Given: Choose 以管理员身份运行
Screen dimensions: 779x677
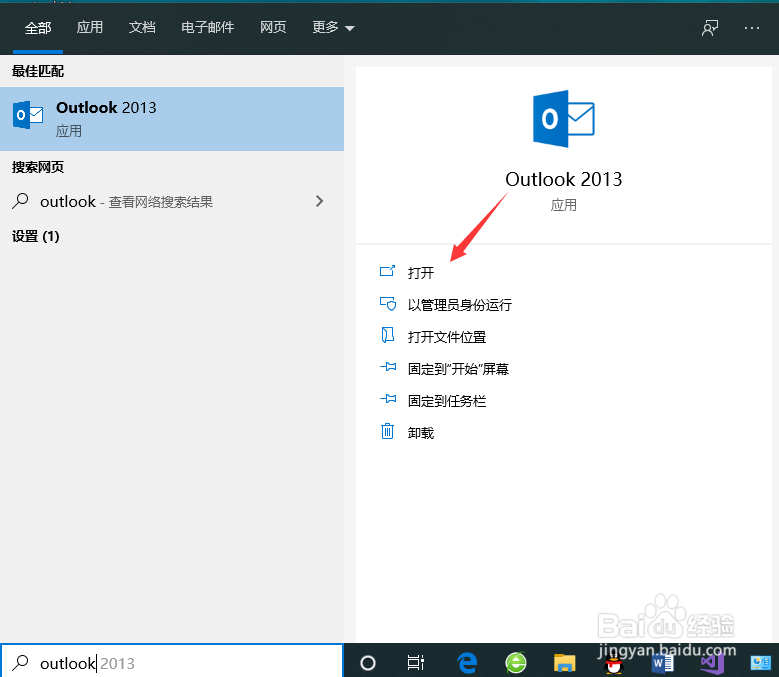Looking at the screenshot, I should coord(460,305).
